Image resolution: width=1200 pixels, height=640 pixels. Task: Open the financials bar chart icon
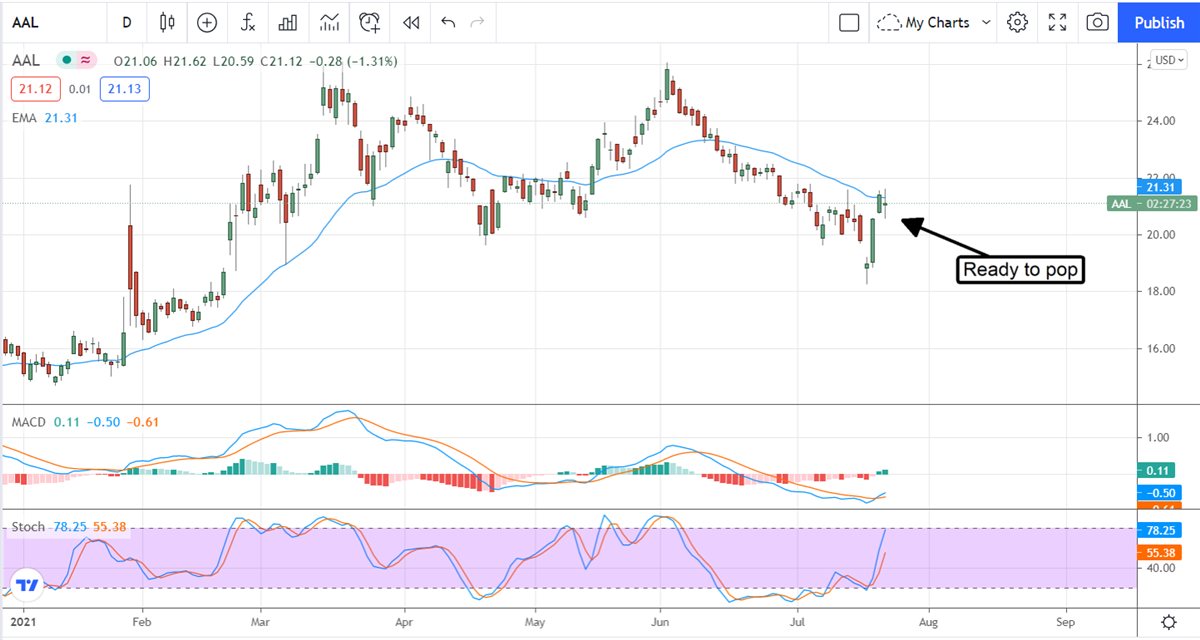pyautogui.click(x=288, y=22)
